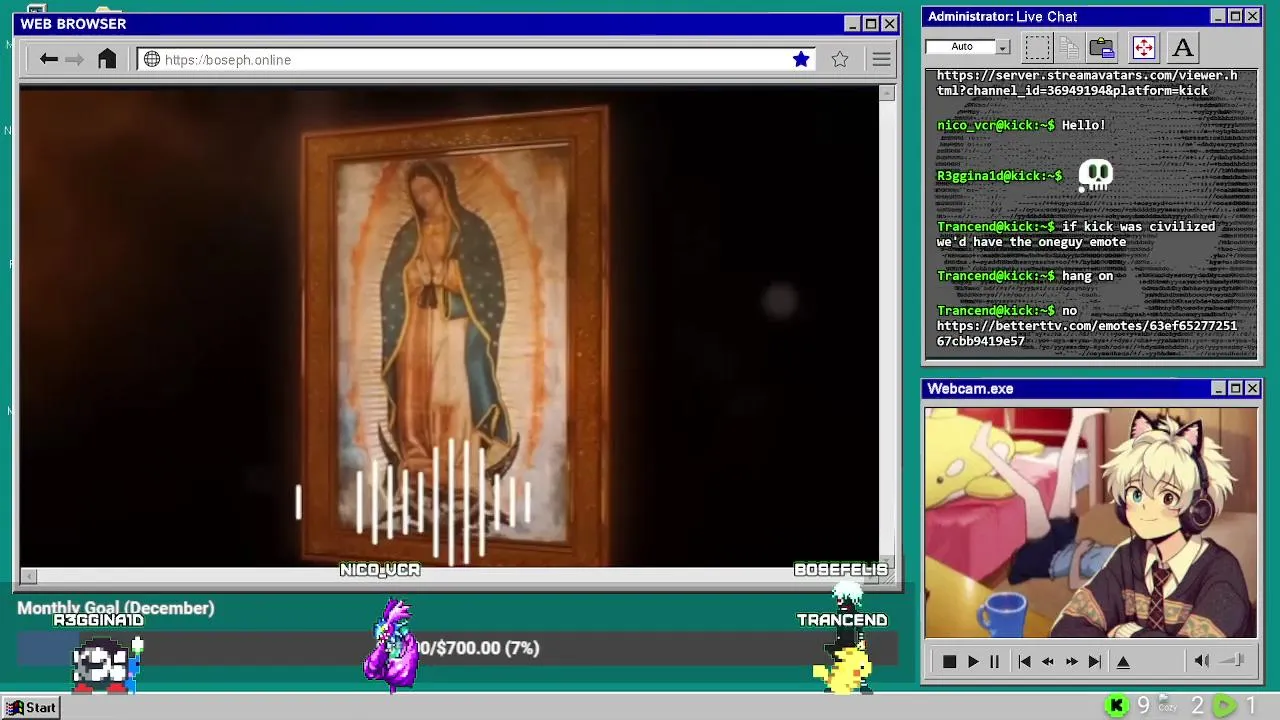Click the webcam avatar video feed
This screenshot has height=720, width=1280.
click(x=1091, y=522)
